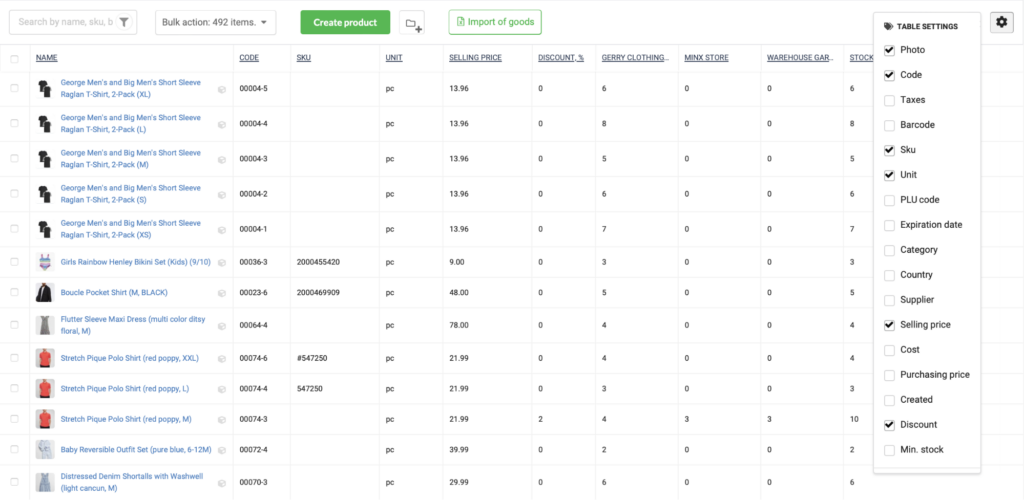Viewport: 1024px width, 500px height.
Task: Uncheck the Code column checkbox
Action: 889,75
